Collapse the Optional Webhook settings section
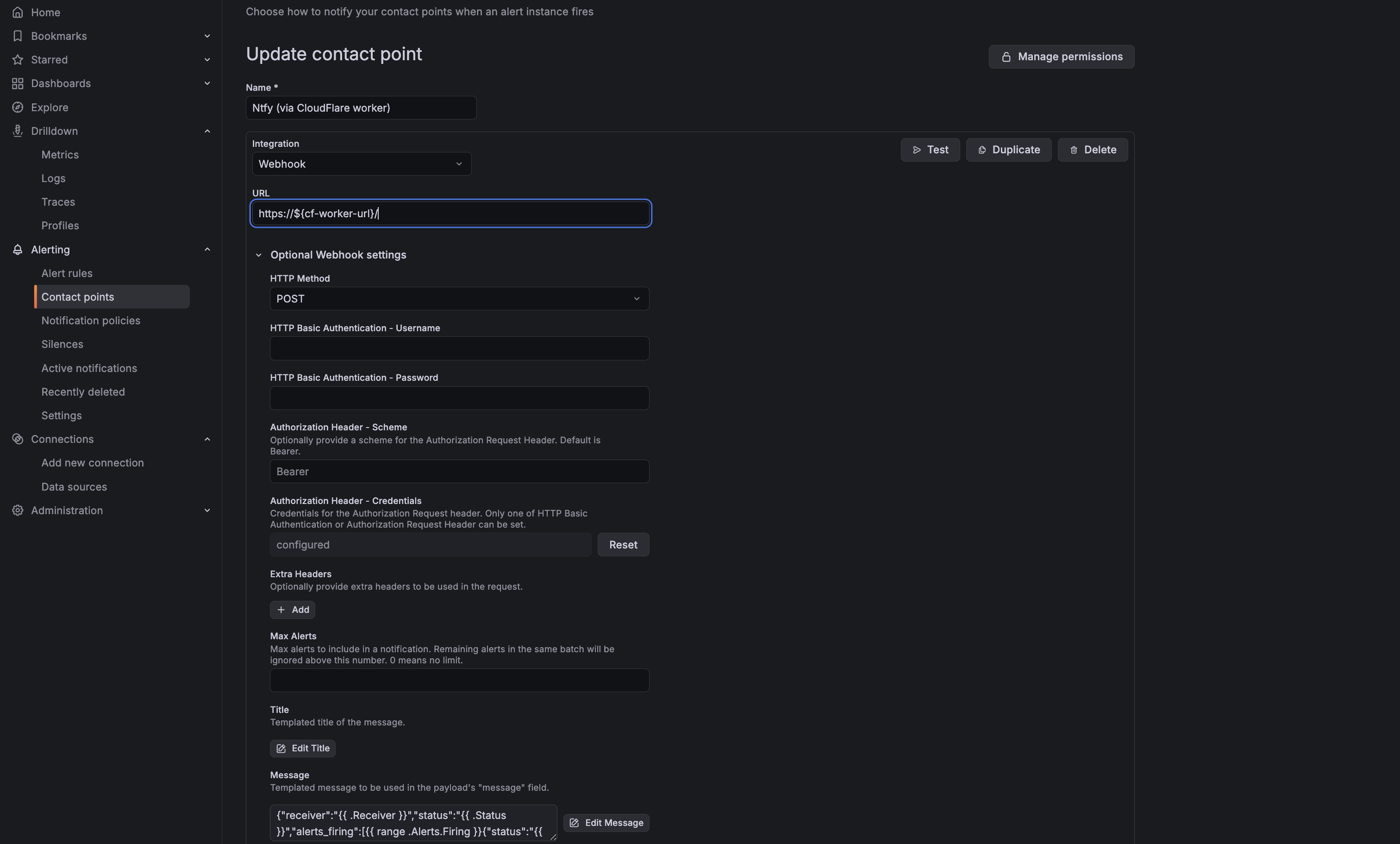The width and height of the screenshot is (1400, 844). (x=259, y=255)
